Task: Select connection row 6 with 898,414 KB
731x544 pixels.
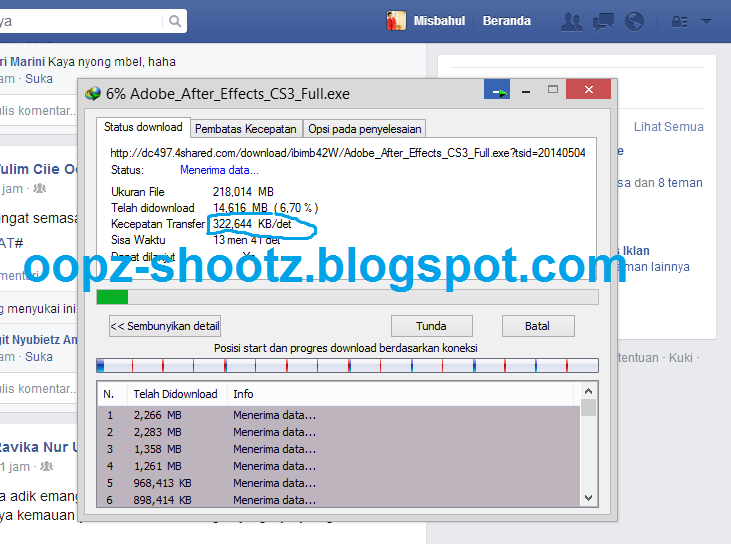Action: (x=338, y=500)
